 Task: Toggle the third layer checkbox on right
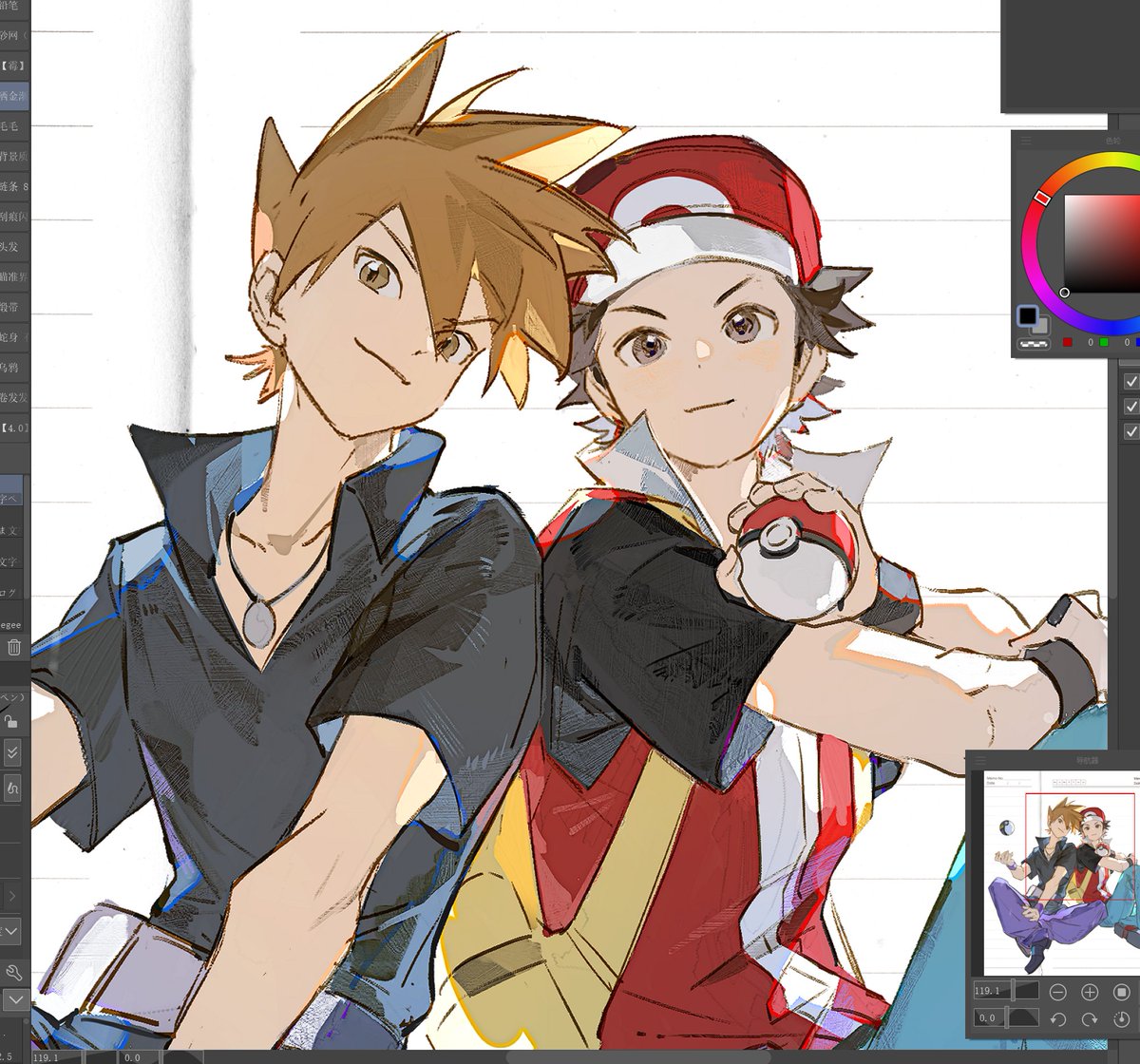click(1131, 432)
